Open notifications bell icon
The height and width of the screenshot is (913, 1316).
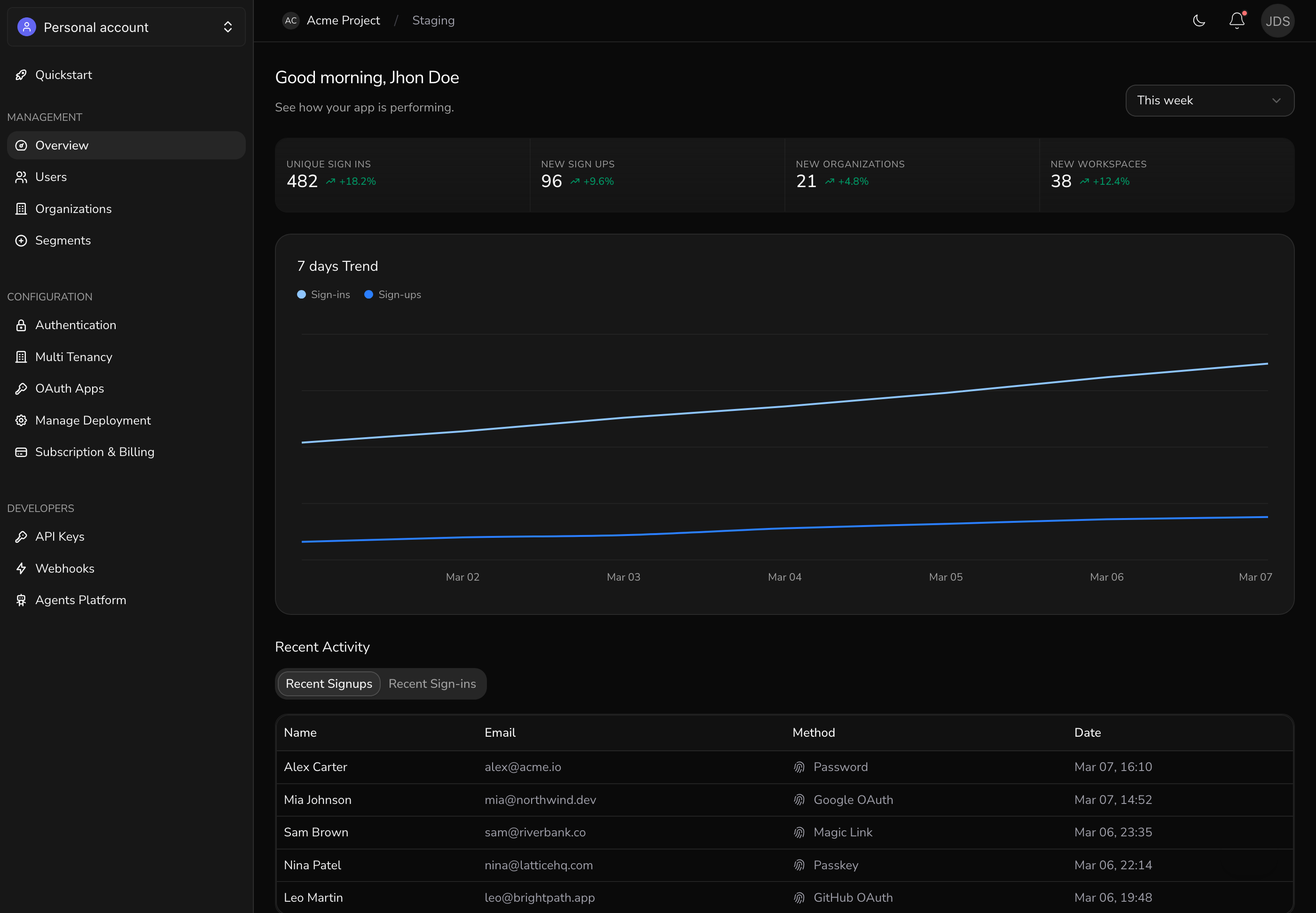tap(1237, 21)
